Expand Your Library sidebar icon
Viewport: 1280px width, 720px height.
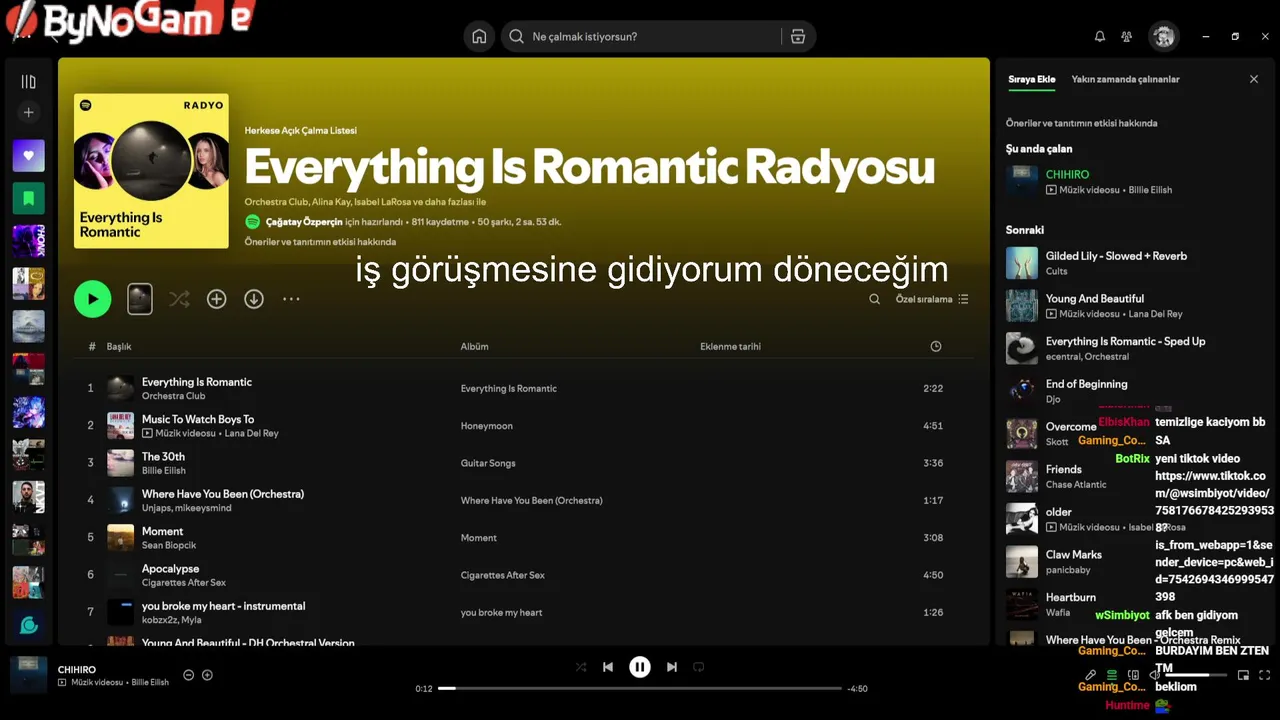click(x=28, y=82)
